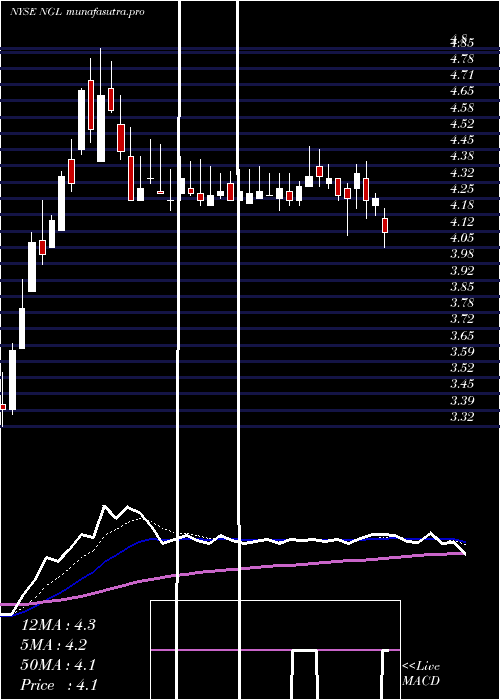Click the 3.59 price axis label

pos(462,351)
